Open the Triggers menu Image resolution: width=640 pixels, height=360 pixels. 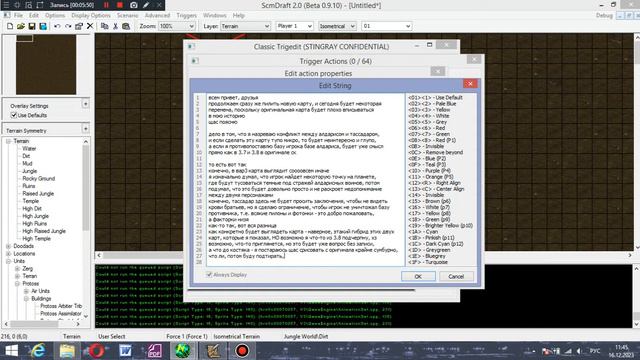click(x=187, y=16)
